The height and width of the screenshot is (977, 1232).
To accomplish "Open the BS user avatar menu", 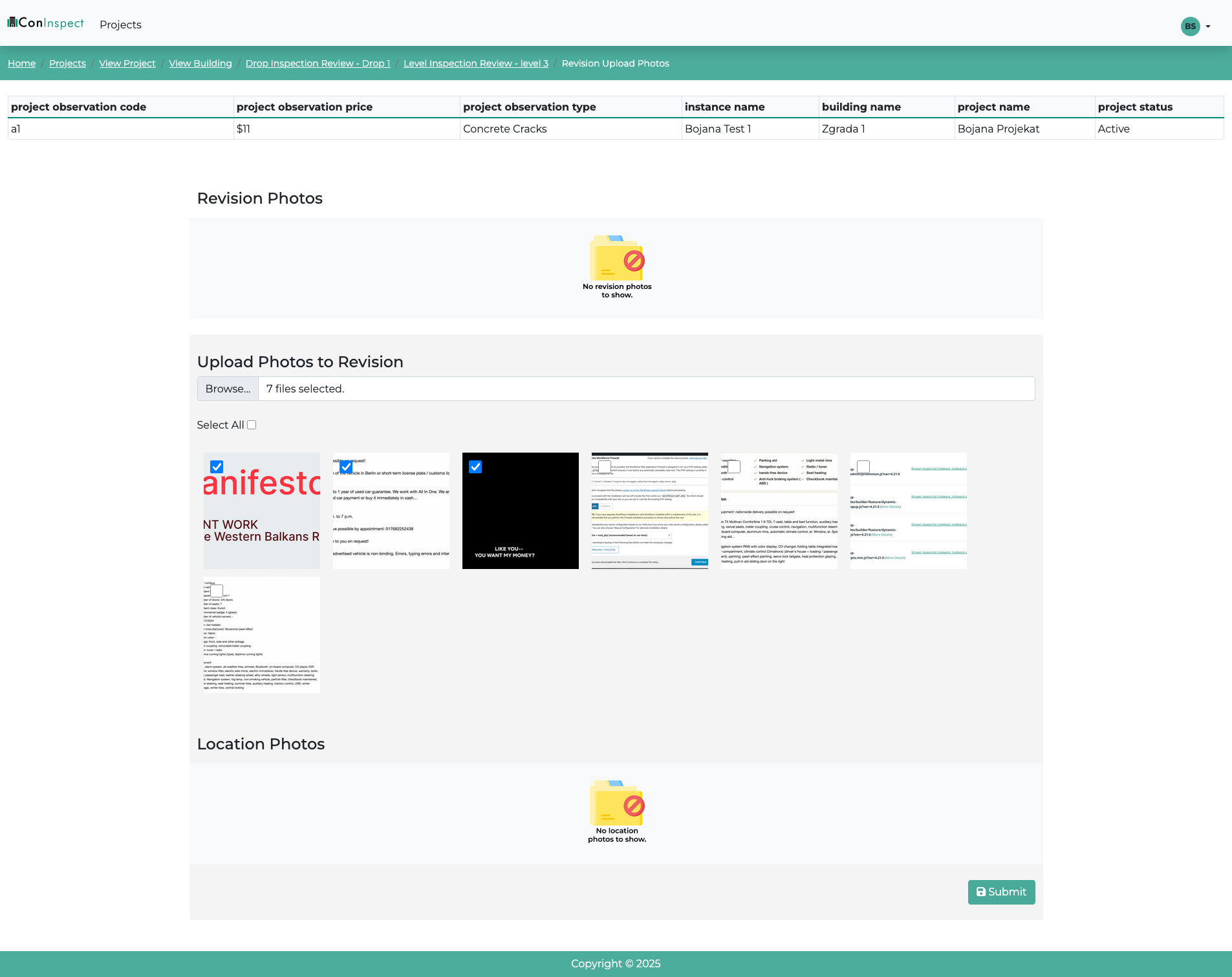I will pos(1194,27).
